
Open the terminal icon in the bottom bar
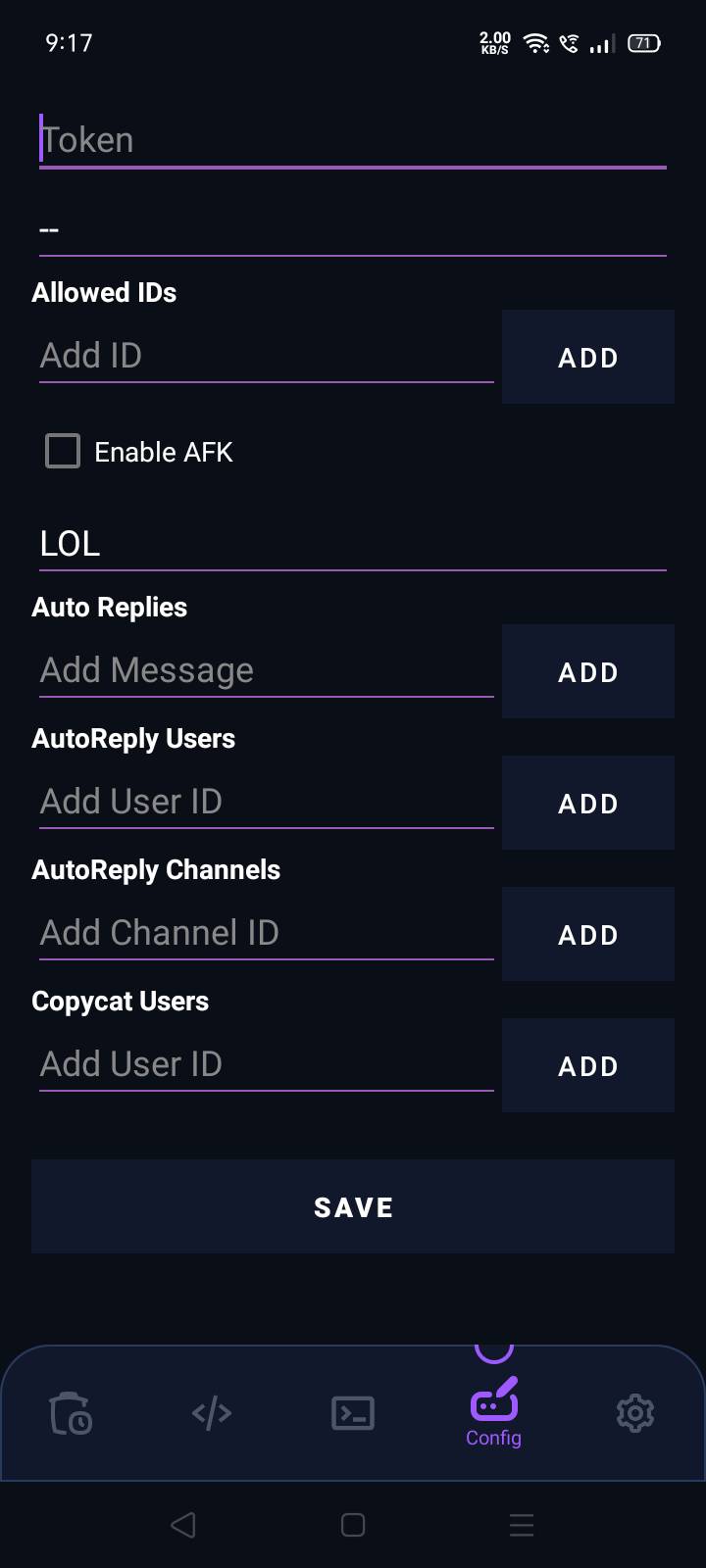(x=353, y=1413)
